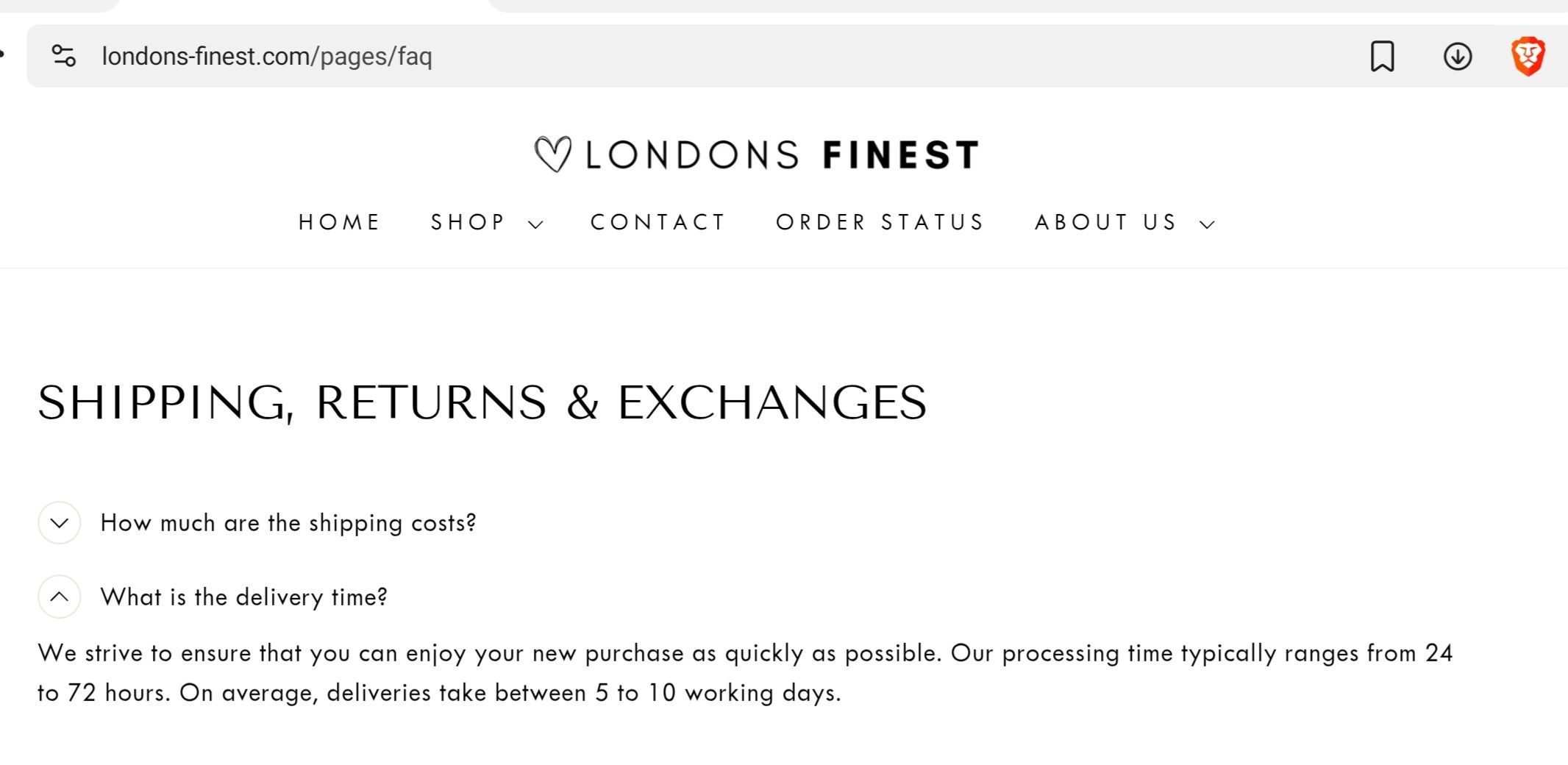
Task: Click the londons-finest.com URL in address bar
Action: [x=266, y=56]
